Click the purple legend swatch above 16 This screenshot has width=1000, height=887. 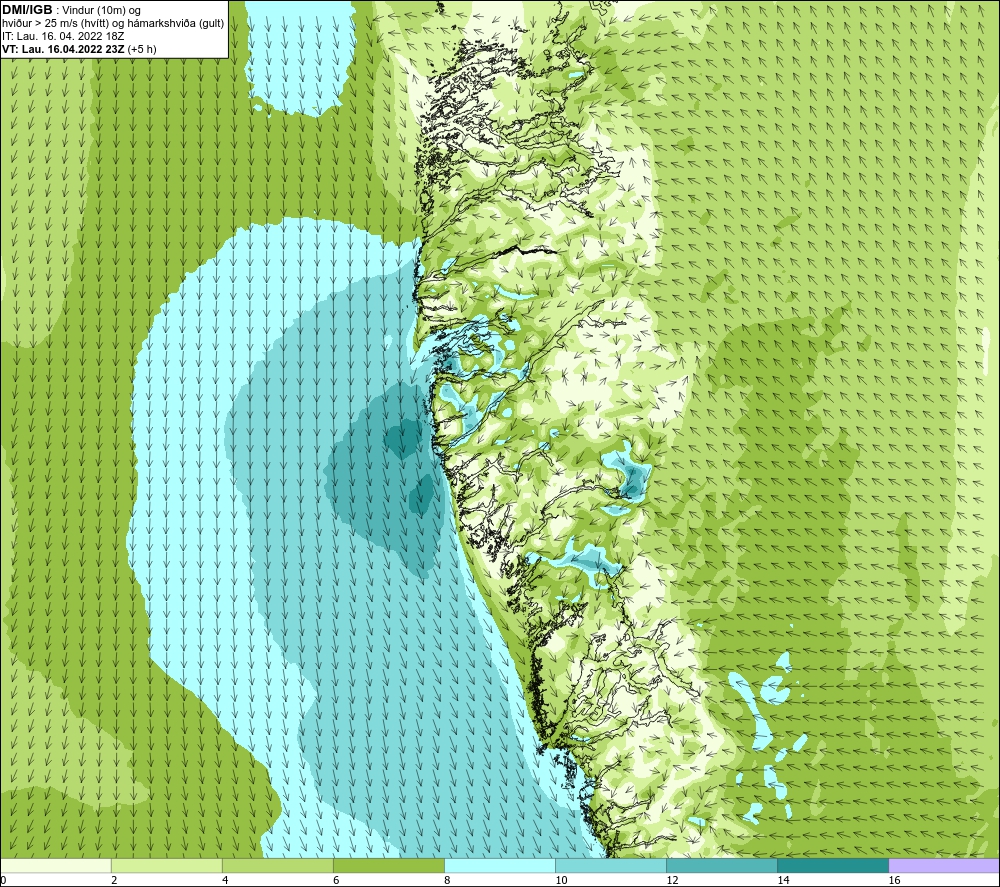click(x=944, y=865)
